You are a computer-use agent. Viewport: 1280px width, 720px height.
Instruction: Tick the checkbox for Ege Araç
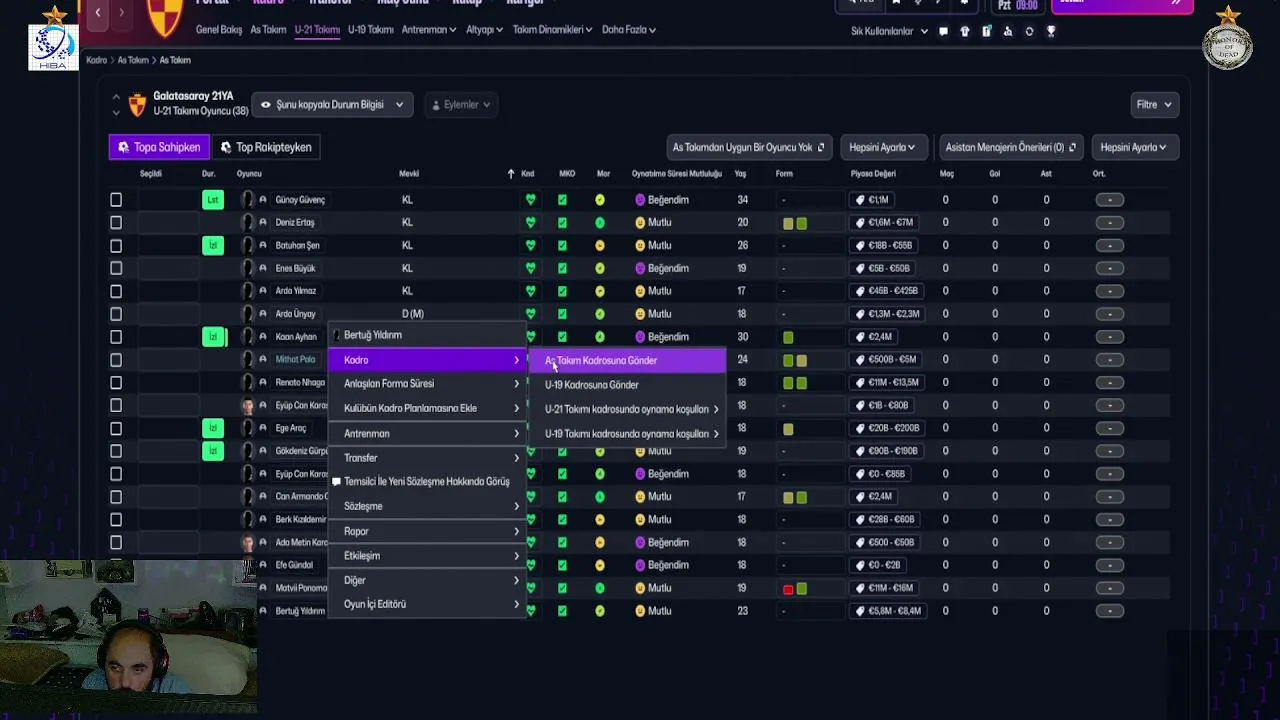(x=116, y=428)
